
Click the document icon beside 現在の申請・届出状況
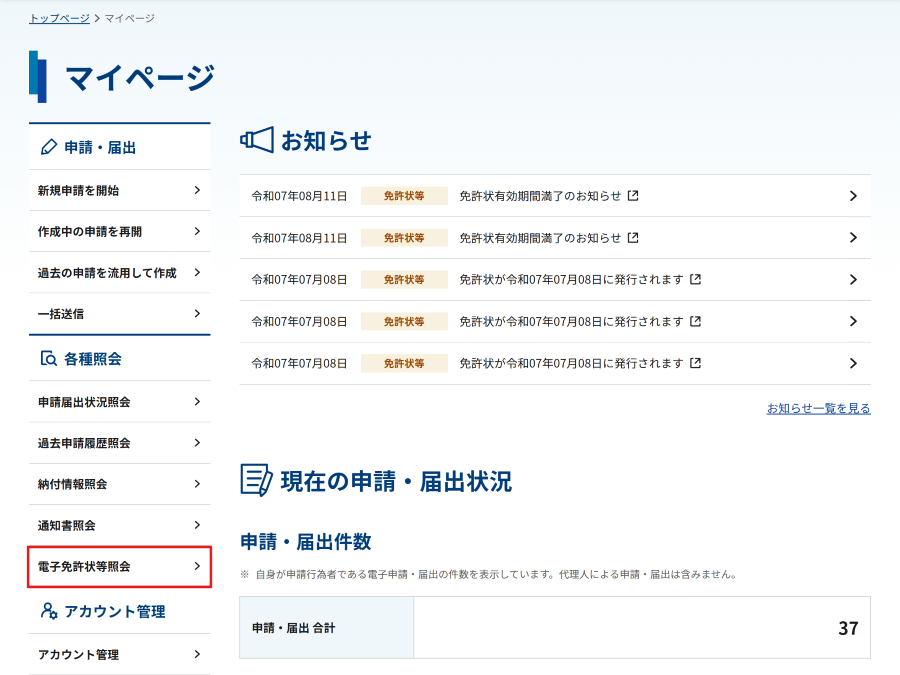click(x=257, y=481)
